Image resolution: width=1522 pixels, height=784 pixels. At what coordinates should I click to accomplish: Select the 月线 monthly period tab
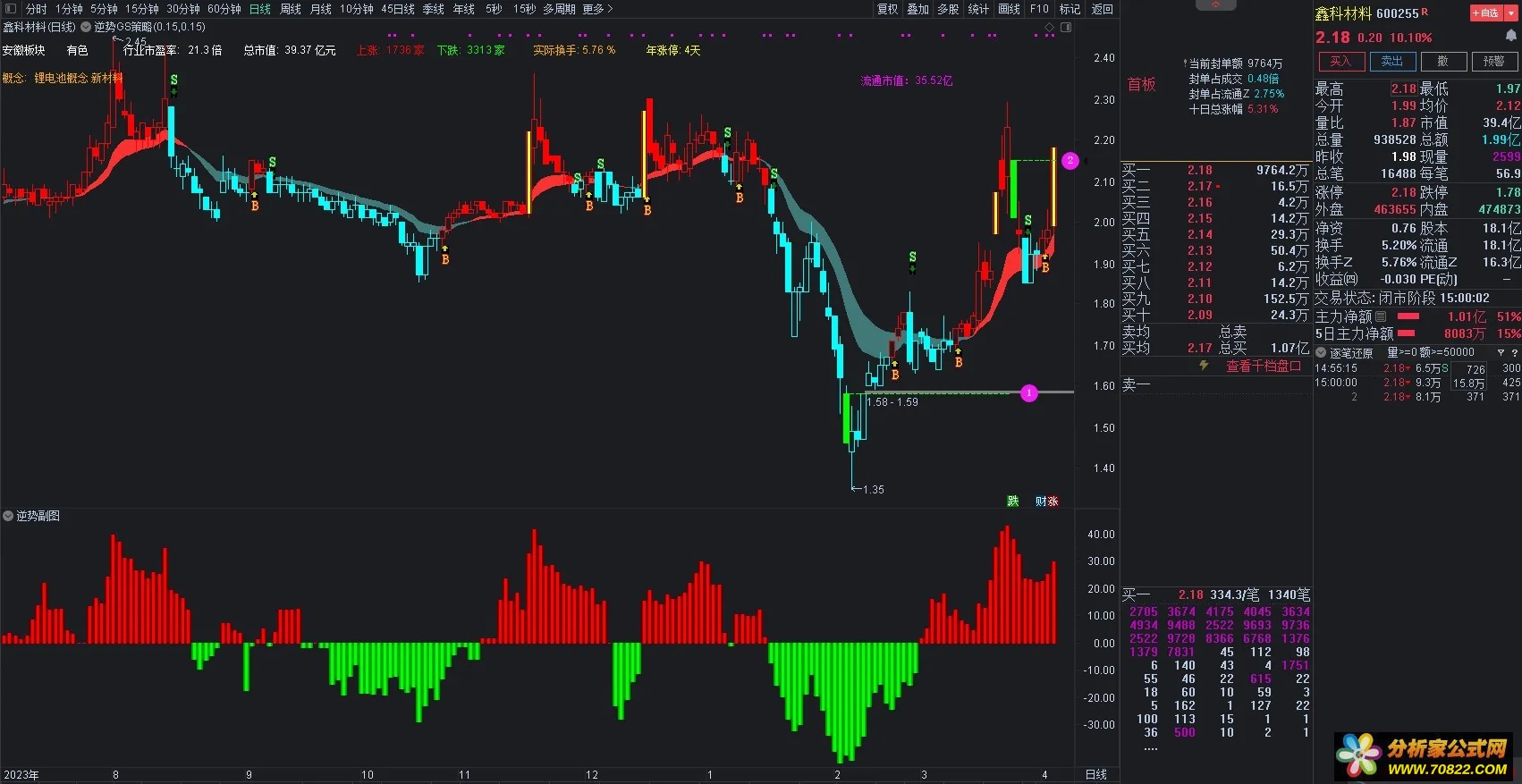pos(320,9)
